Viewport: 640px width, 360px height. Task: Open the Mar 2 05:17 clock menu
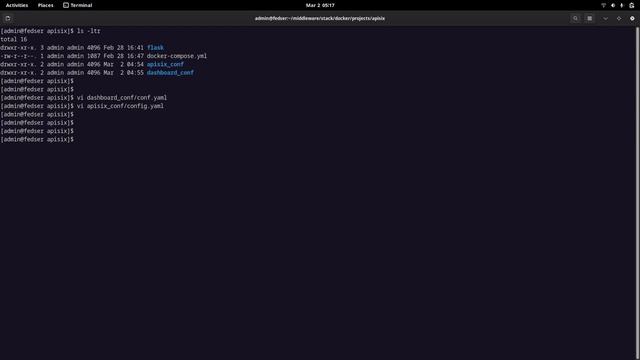(x=320, y=5)
